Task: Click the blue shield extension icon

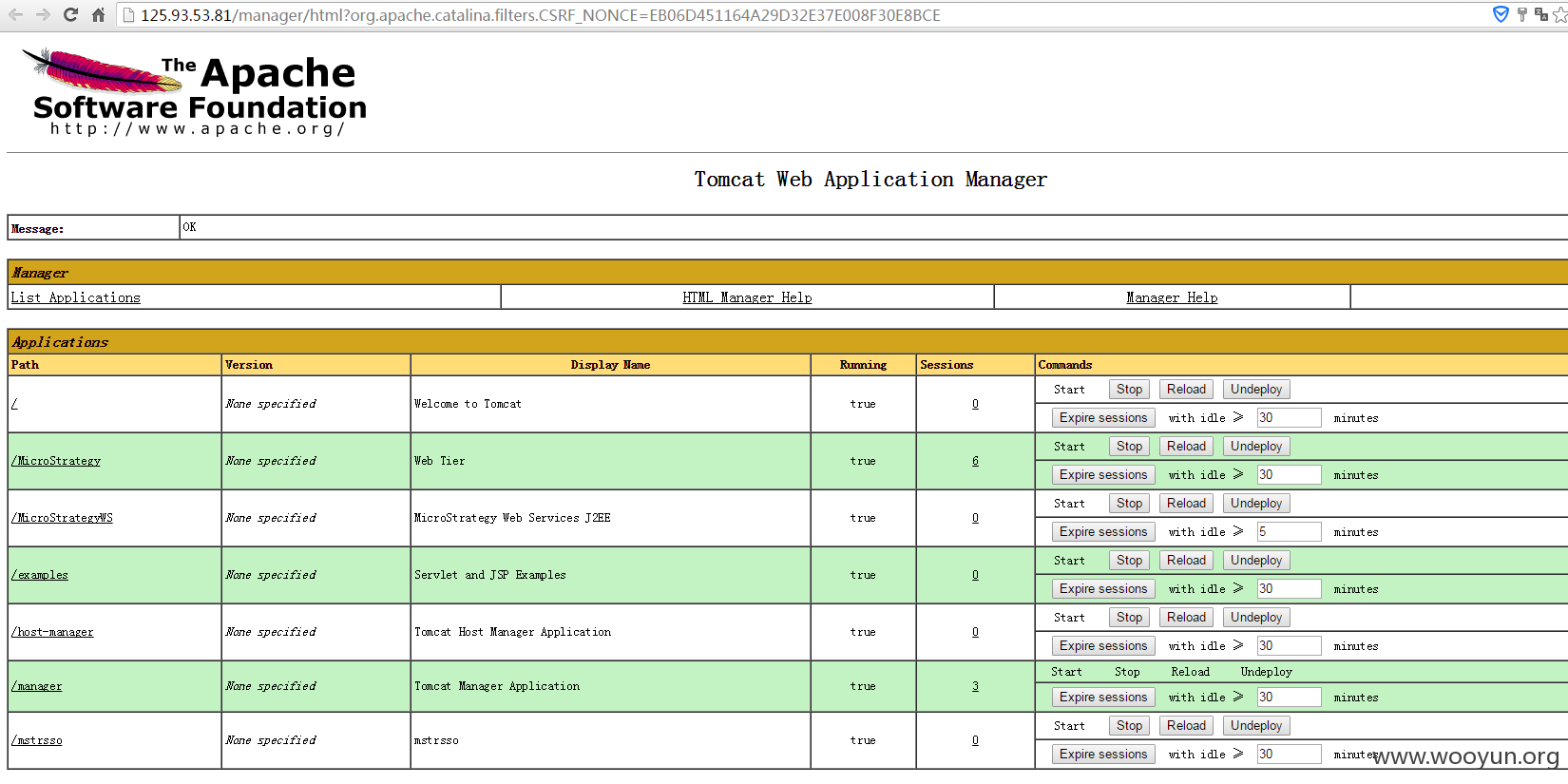Action: point(1501,14)
